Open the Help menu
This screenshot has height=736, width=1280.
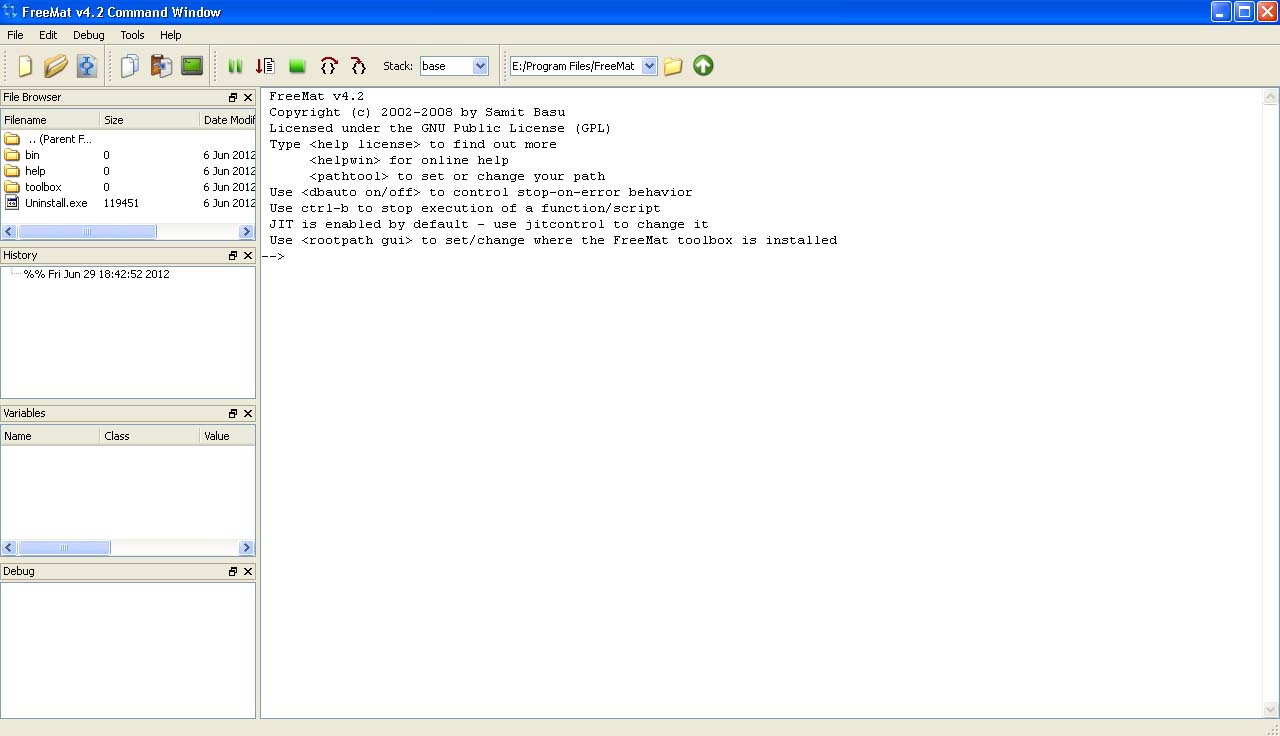point(171,35)
